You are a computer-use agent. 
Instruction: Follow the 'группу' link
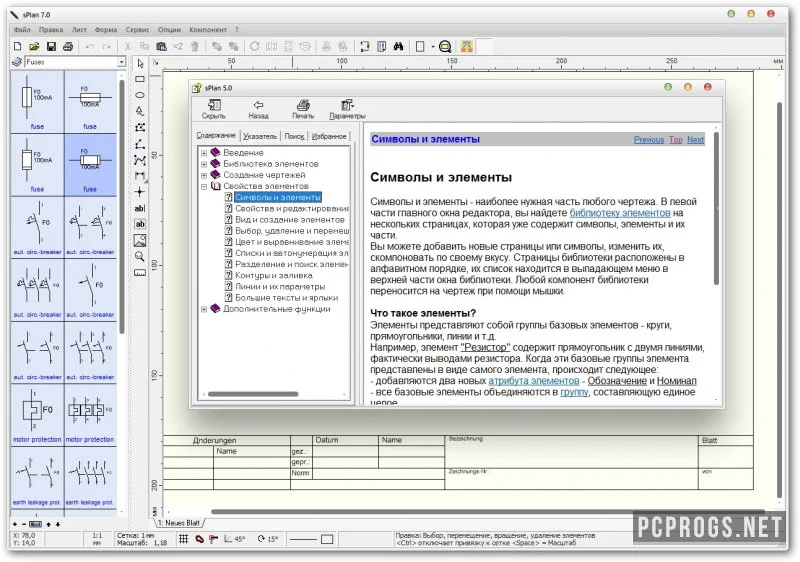click(x=574, y=392)
